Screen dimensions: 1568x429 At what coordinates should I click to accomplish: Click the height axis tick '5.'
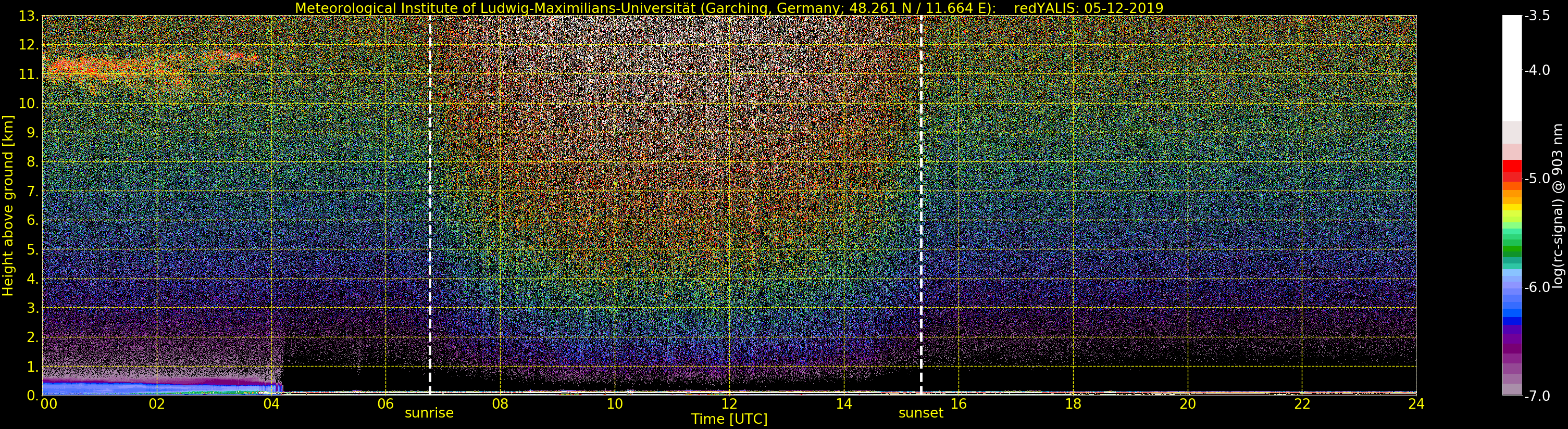(x=32, y=249)
